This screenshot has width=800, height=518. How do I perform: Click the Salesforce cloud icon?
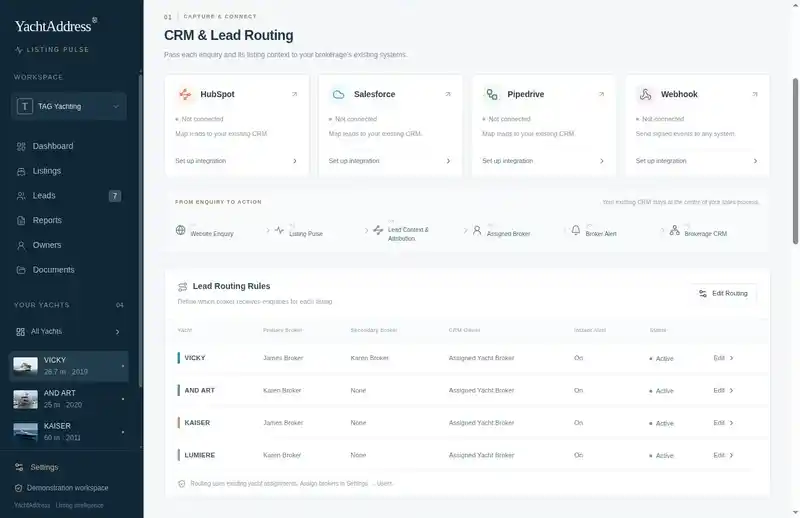tap(338, 94)
